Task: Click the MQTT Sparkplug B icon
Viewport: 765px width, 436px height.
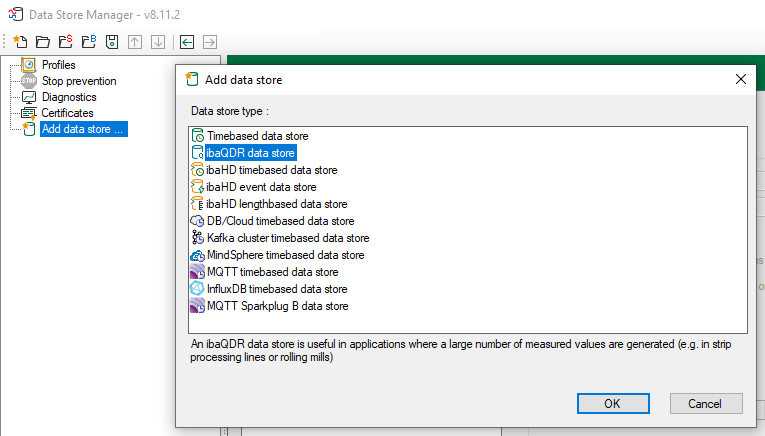Action: pos(198,306)
